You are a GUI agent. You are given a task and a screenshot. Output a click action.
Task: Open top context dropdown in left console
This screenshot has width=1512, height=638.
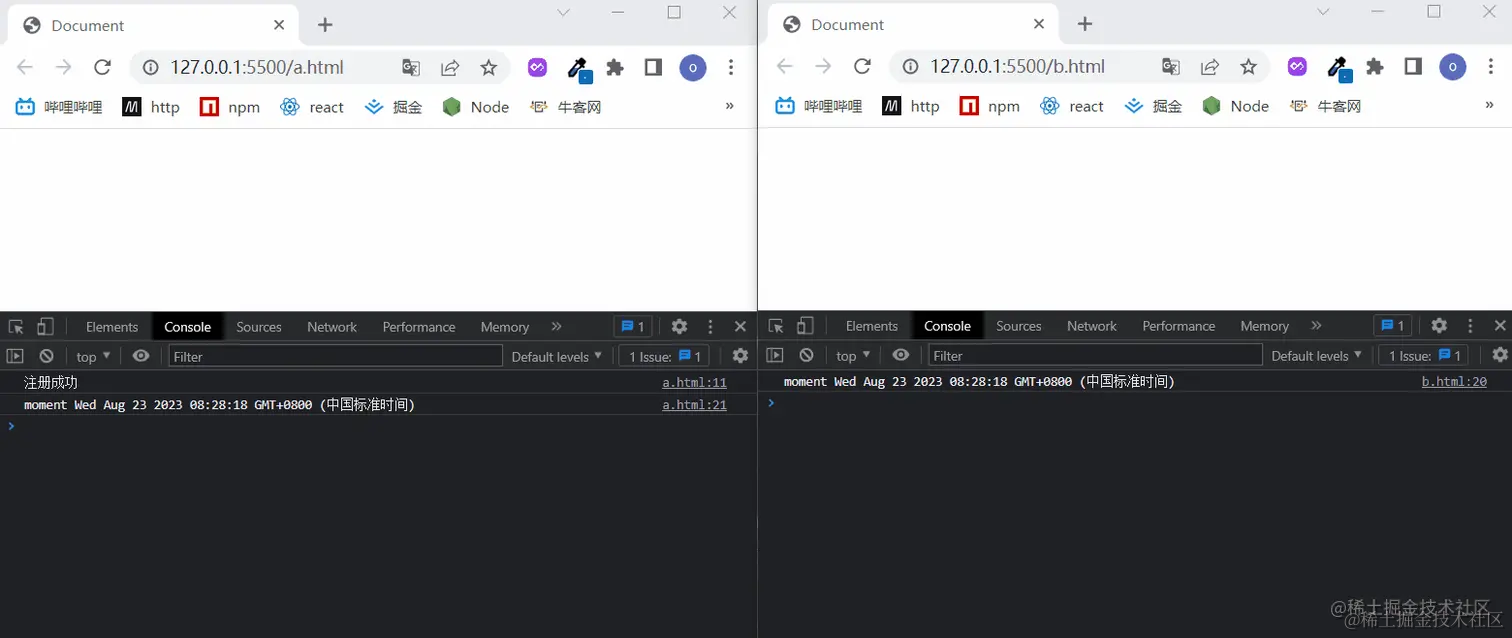(93, 357)
